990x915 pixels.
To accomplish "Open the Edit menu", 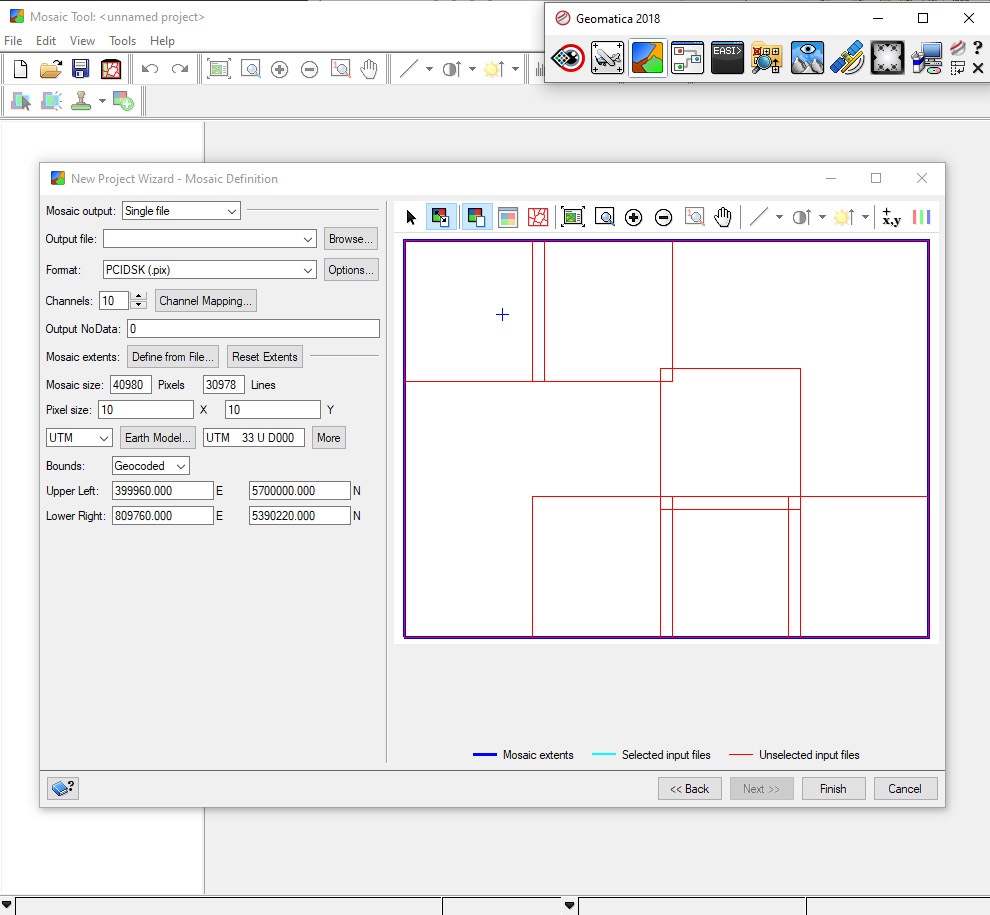I will [46, 40].
